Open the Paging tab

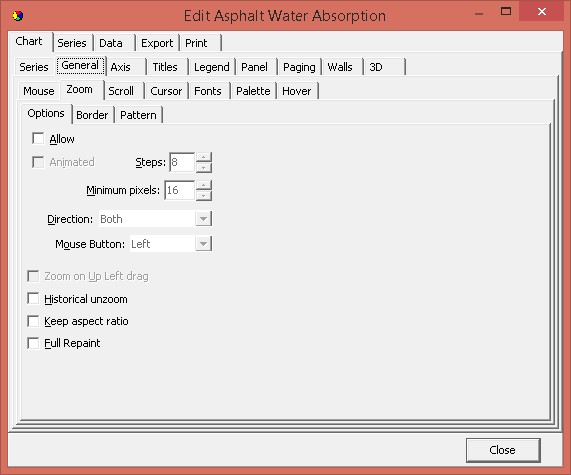coord(299,67)
